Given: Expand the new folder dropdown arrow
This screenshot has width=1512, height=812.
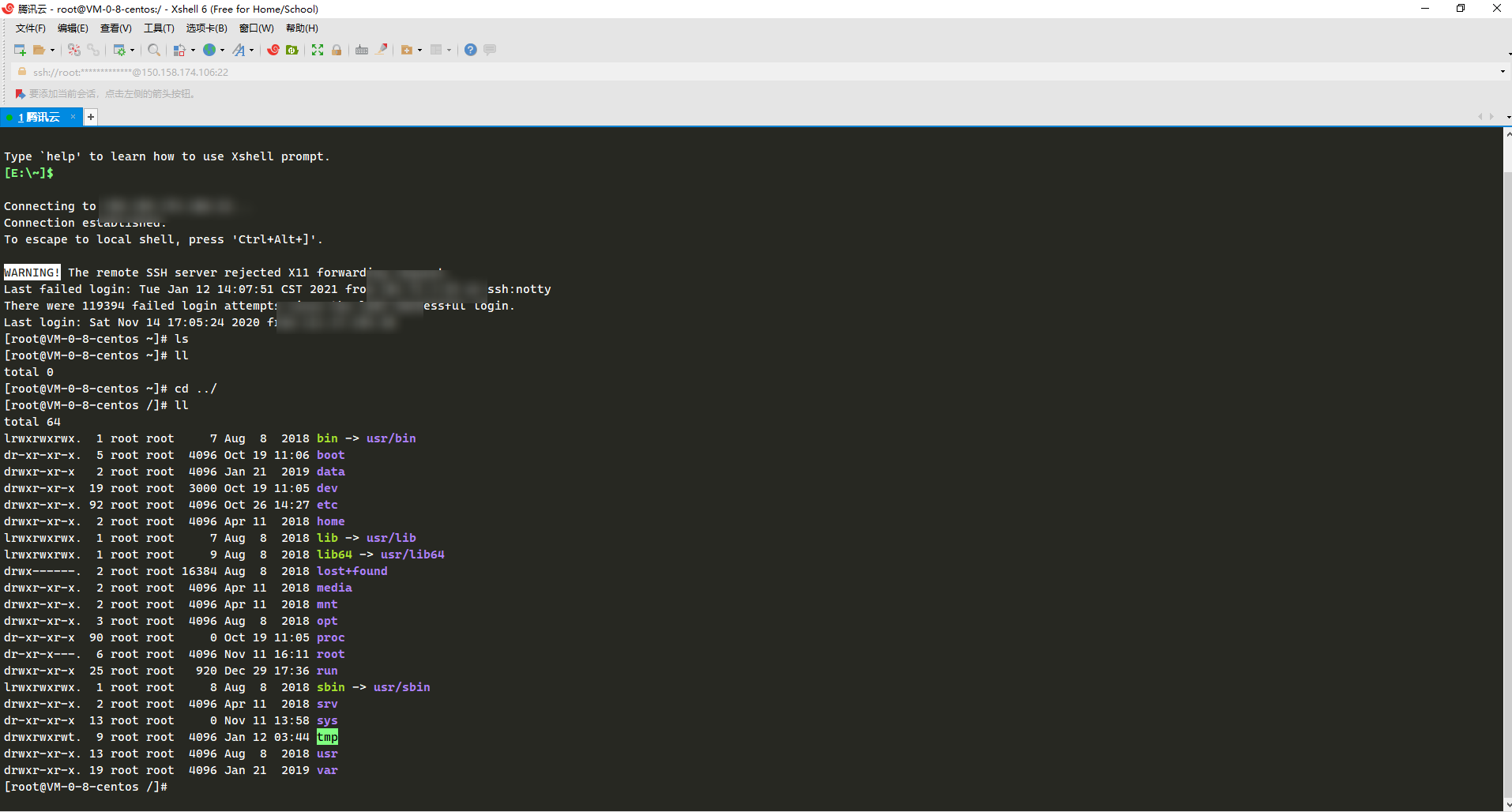Looking at the screenshot, I should tap(419, 50).
